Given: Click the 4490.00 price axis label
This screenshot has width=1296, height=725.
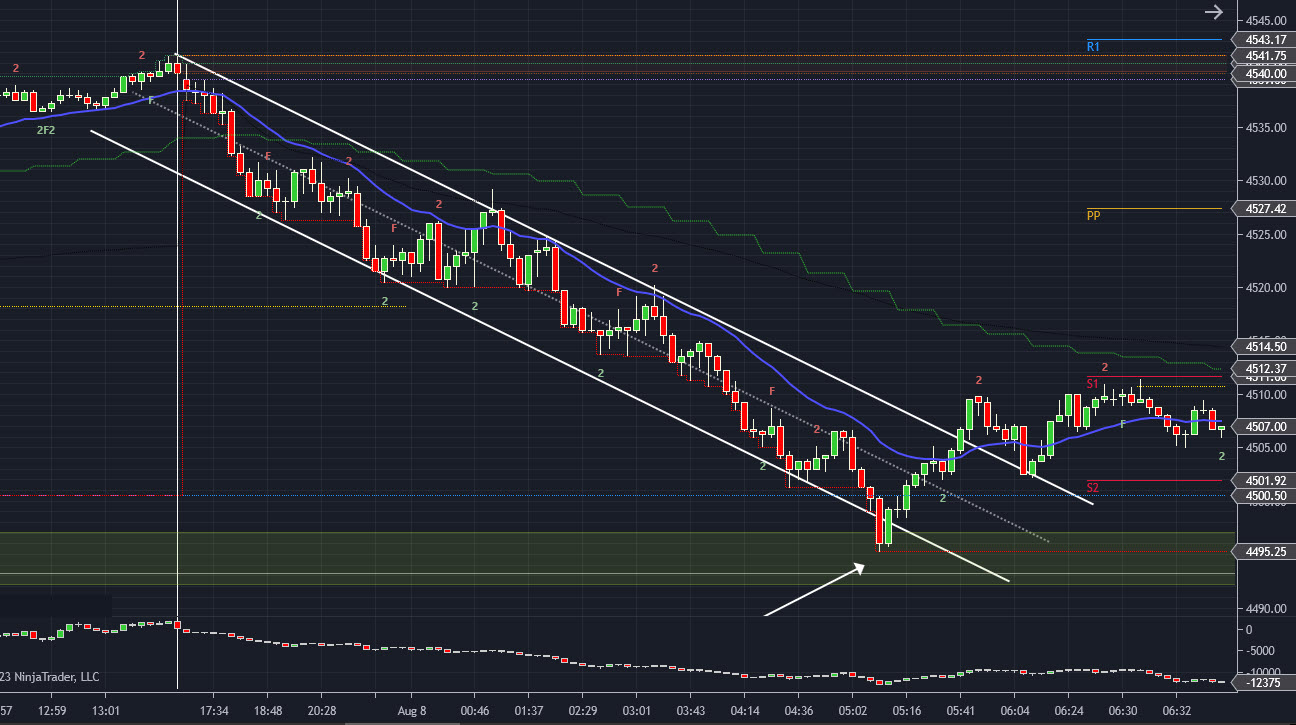Looking at the screenshot, I should (x=1265, y=608).
